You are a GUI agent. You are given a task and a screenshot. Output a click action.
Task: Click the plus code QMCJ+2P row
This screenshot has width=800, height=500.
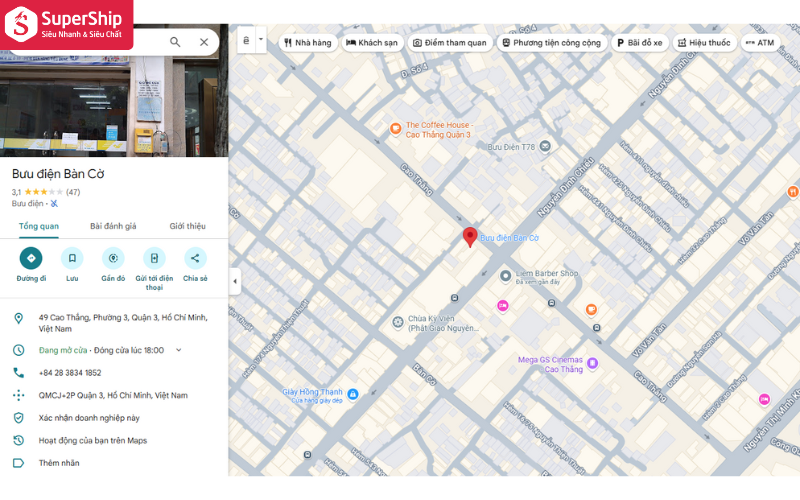coord(114,395)
